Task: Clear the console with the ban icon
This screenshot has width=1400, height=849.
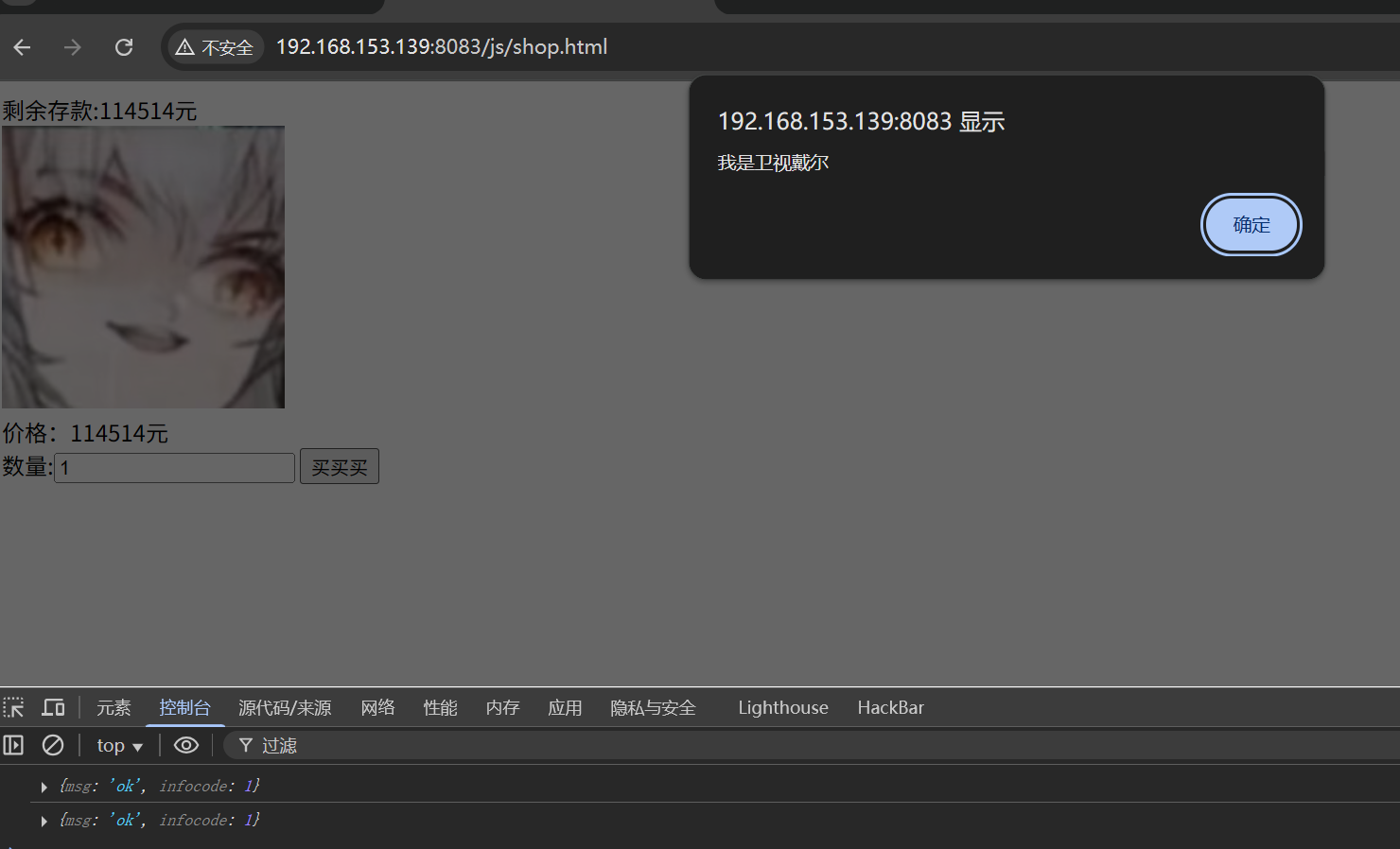Action: (x=53, y=745)
